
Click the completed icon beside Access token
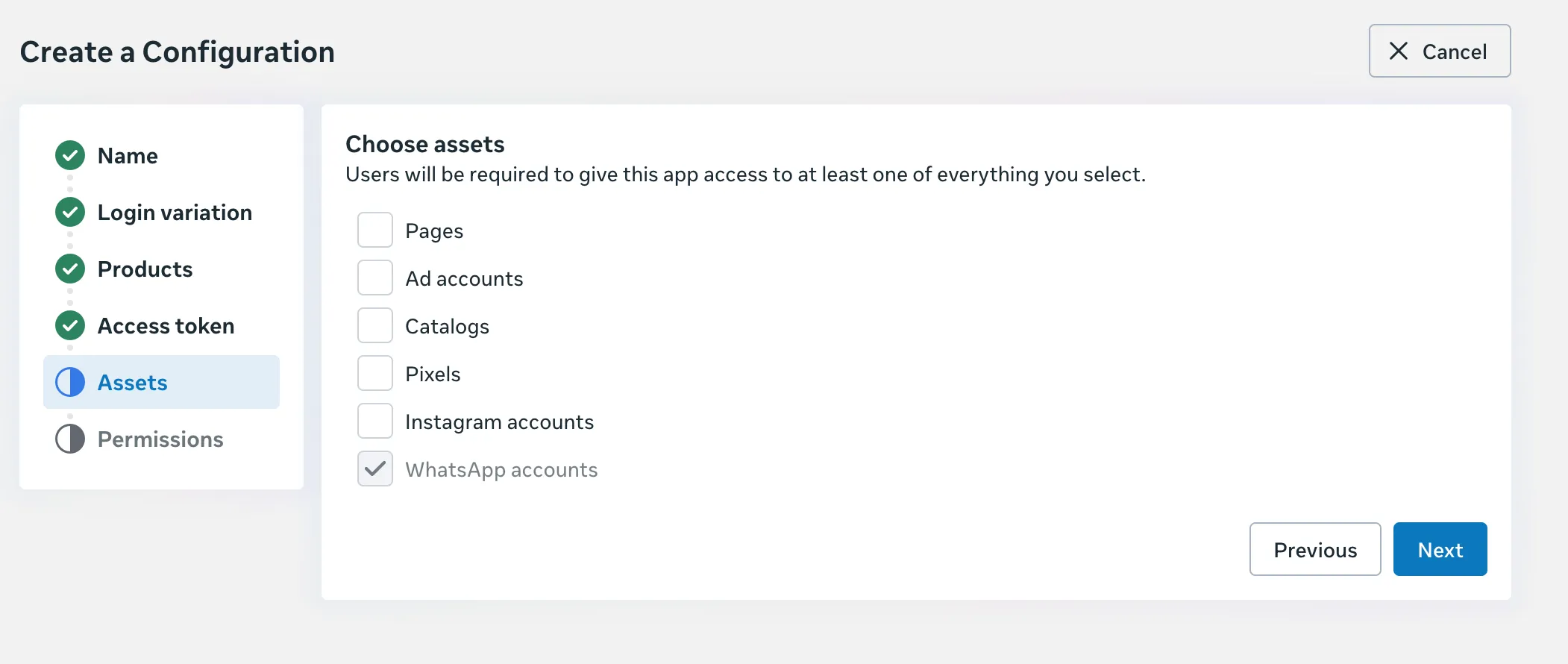click(x=70, y=326)
